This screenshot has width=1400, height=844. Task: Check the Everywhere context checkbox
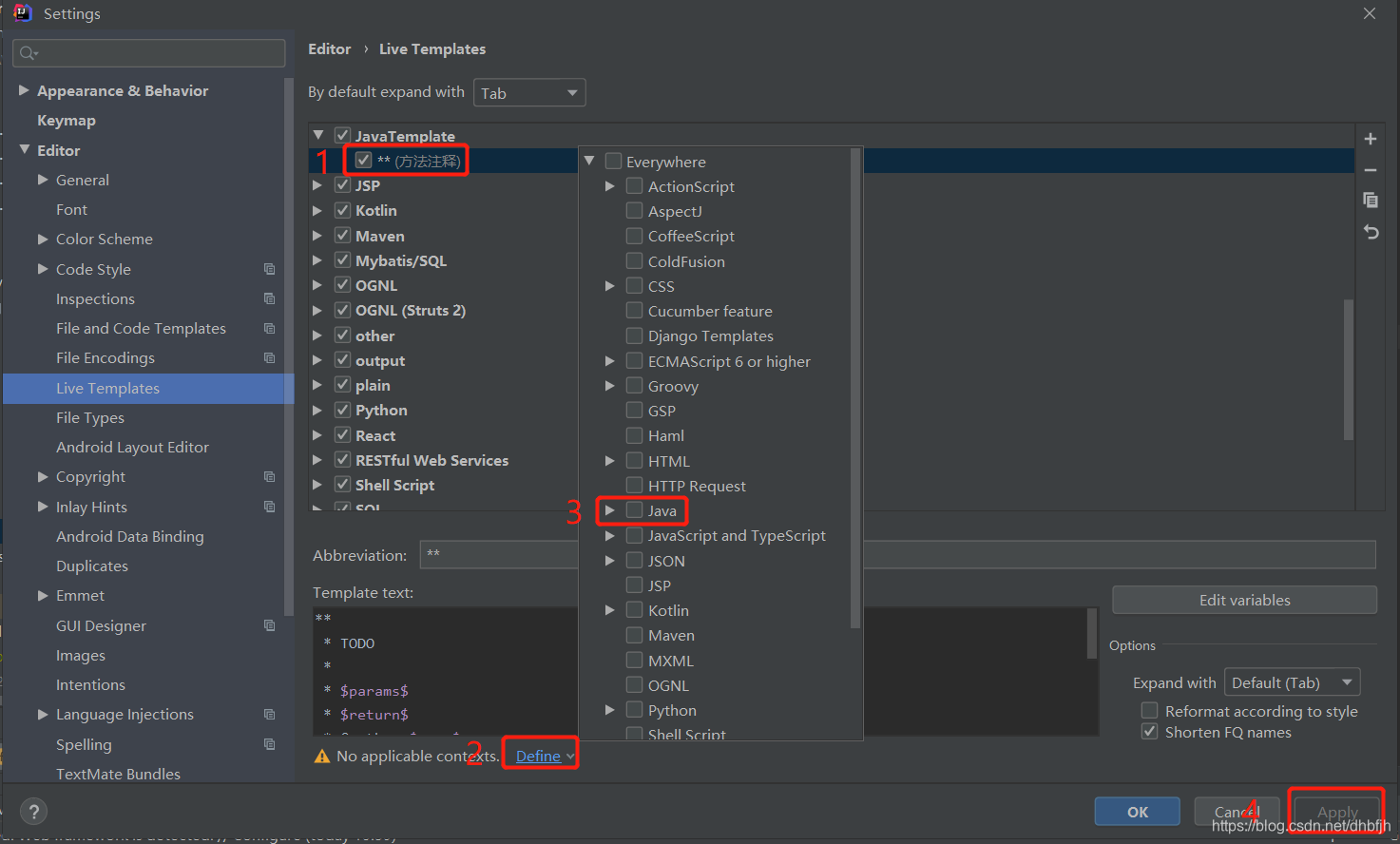click(613, 162)
